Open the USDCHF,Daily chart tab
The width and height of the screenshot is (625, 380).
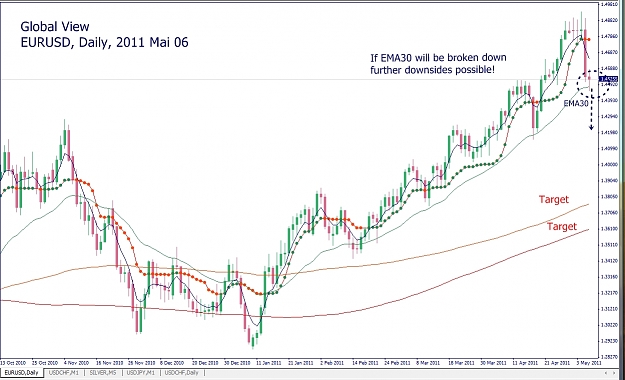point(181,373)
